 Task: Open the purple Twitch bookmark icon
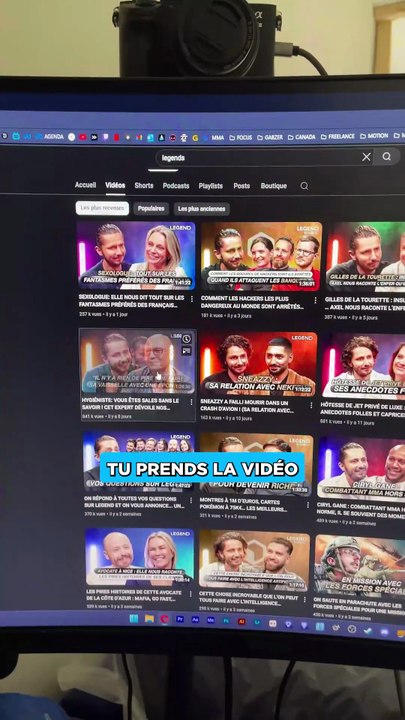[x=105, y=137]
